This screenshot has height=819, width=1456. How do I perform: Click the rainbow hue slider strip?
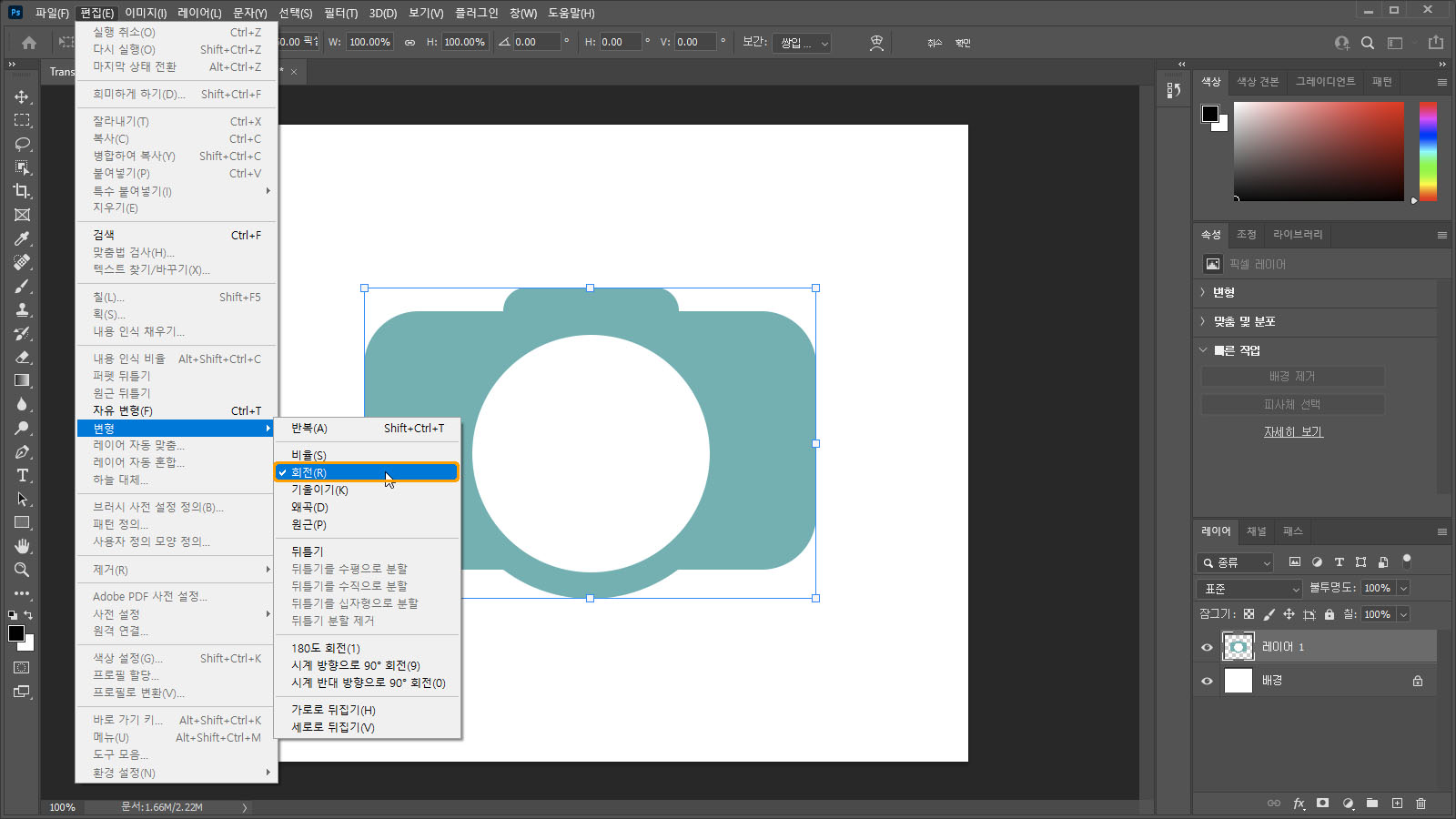pos(1428,151)
